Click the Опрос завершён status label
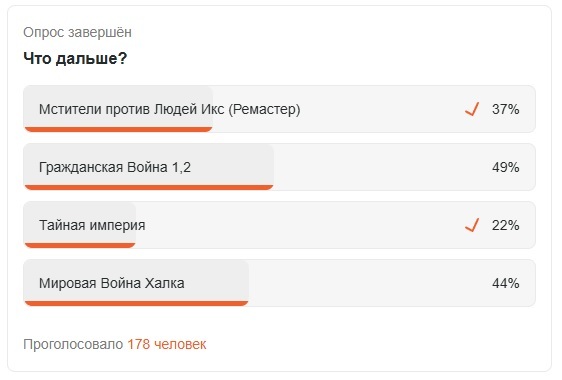The width and height of the screenshot is (562, 380). [77, 32]
